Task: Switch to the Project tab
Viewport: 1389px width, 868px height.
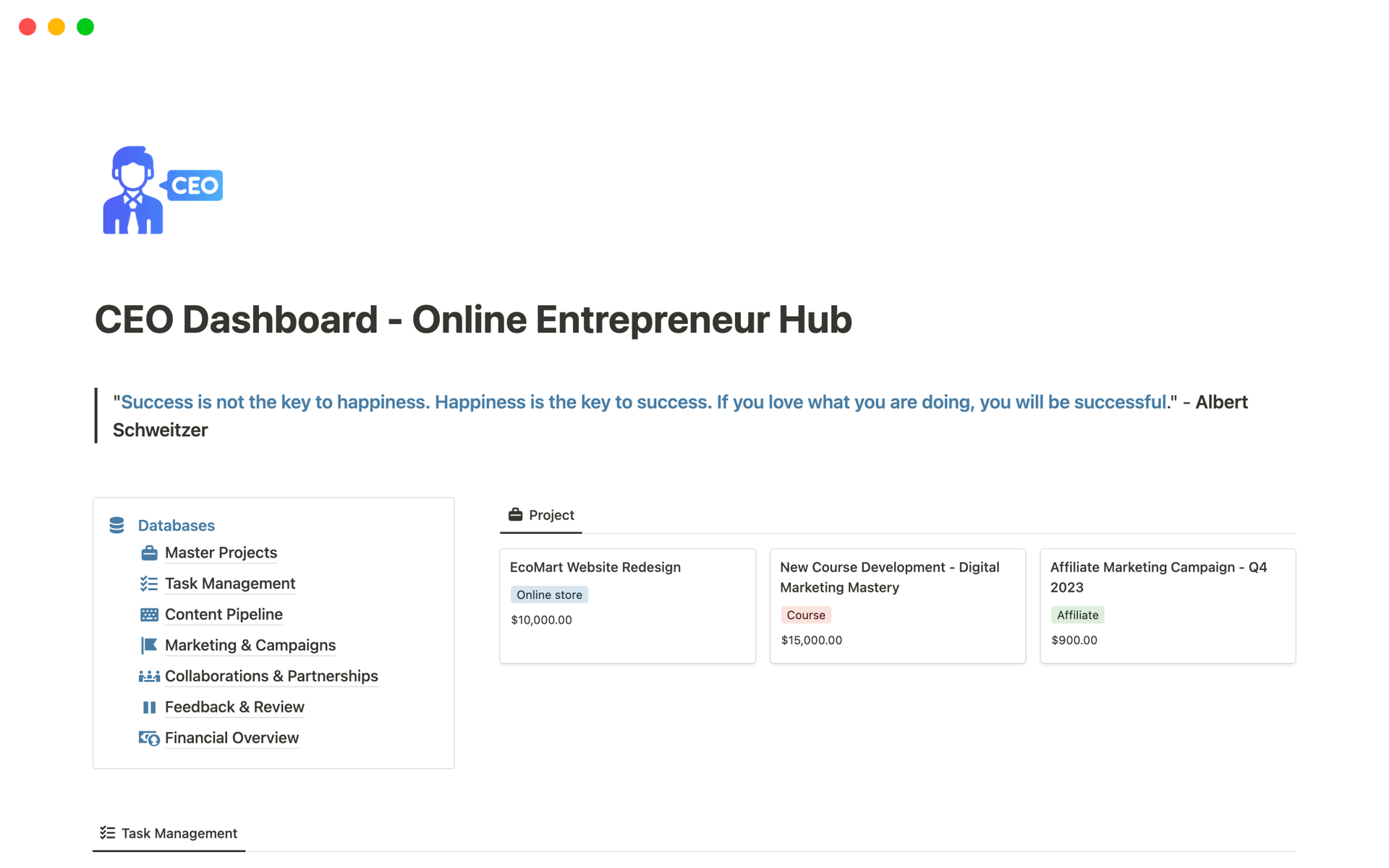Action: pos(551,514)
